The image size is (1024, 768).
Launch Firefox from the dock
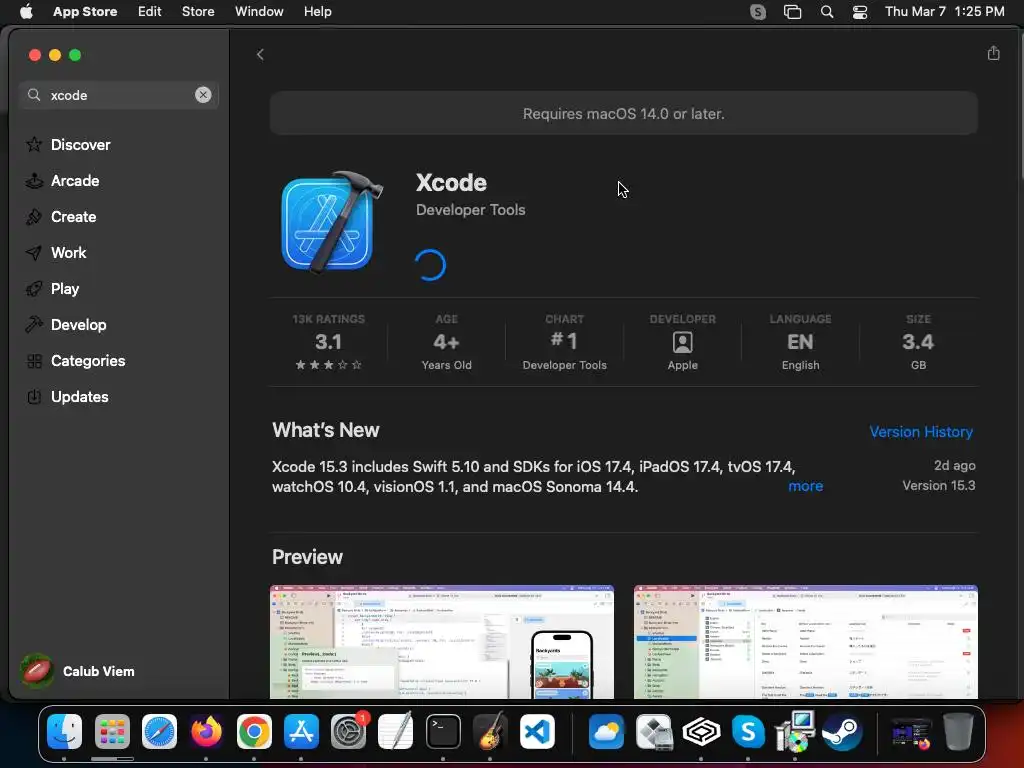206,731
